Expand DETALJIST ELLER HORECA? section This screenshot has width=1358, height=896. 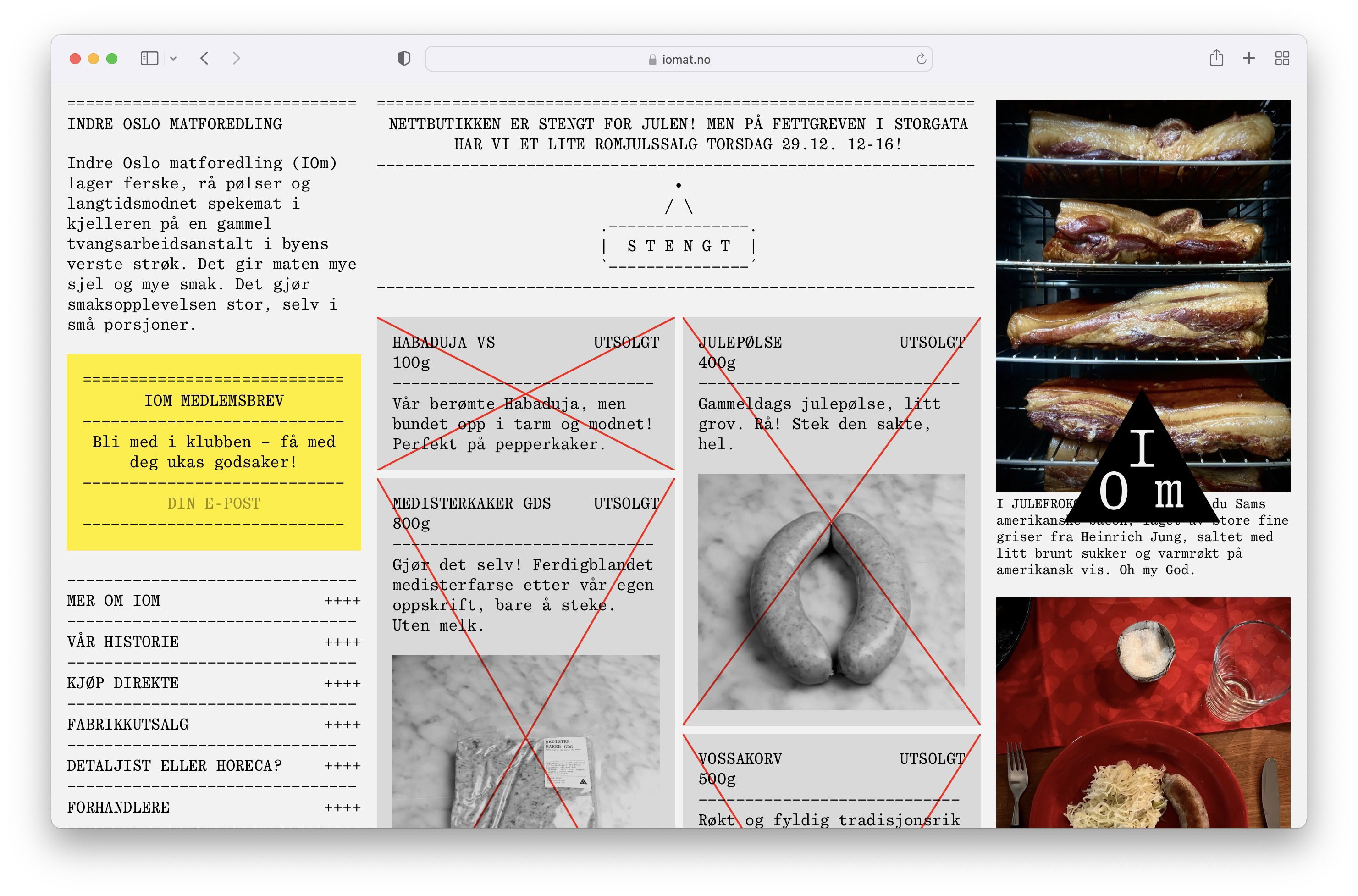[214, 766]
